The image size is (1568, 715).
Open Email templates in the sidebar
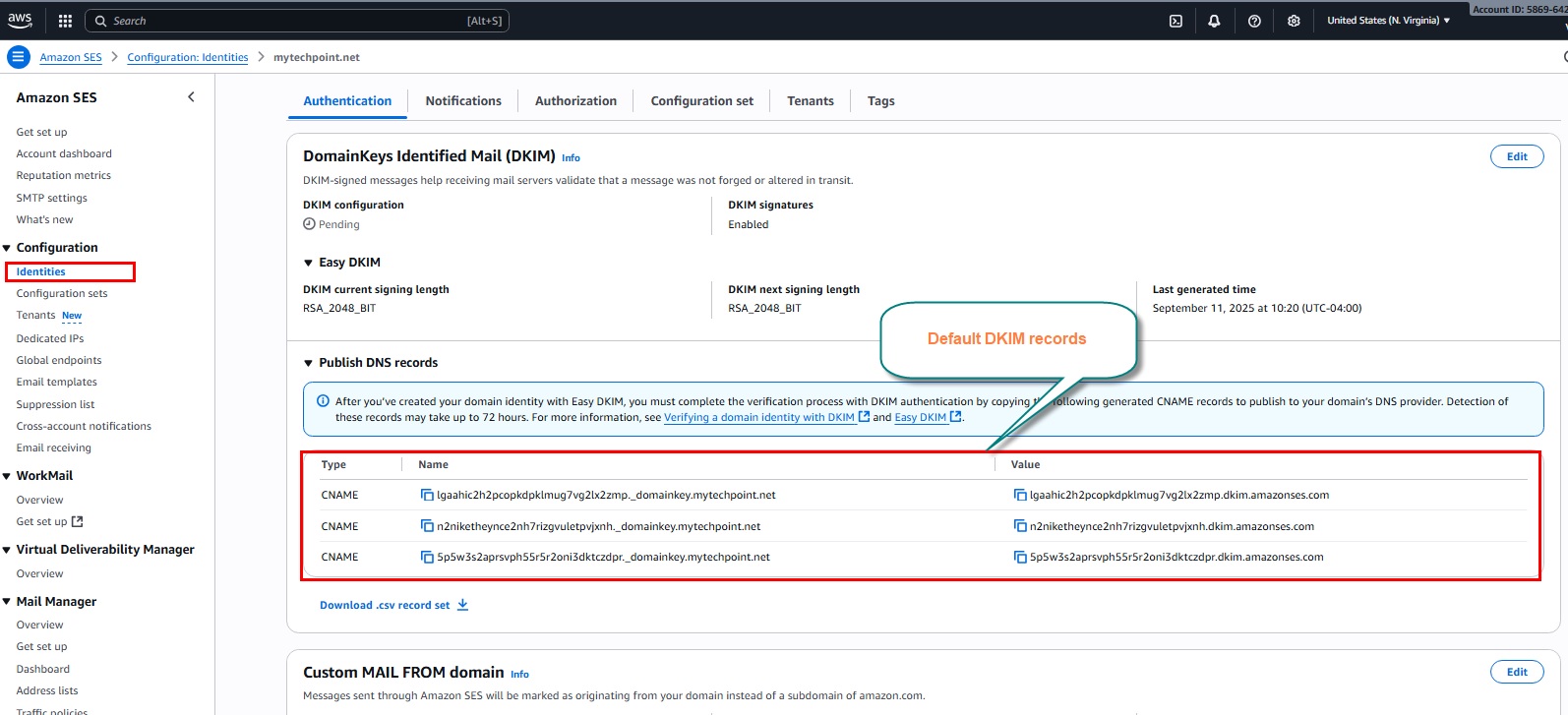(x=57, y=382)
